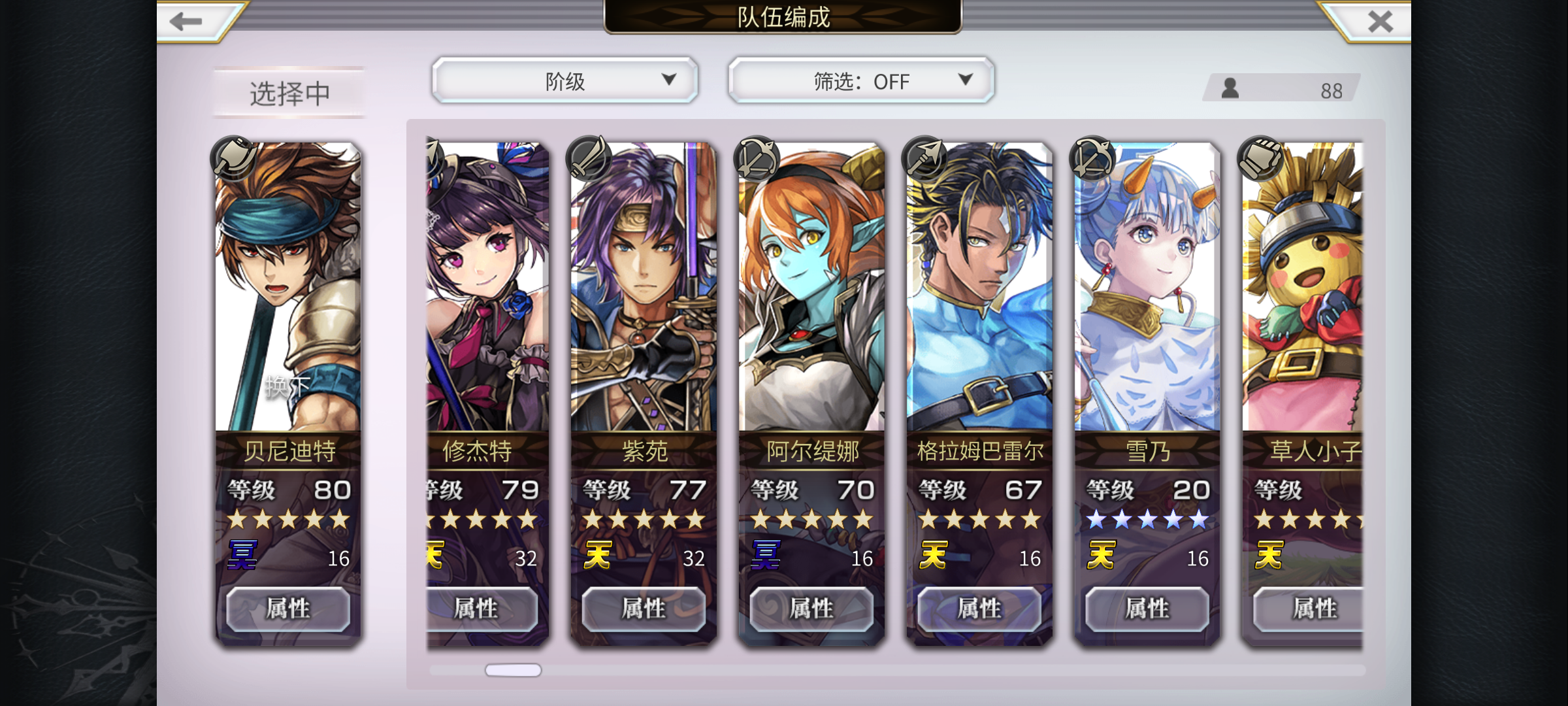Close the 队伍编成 screen
This screenshot has width=1568, height=706.
[1380, 22]
